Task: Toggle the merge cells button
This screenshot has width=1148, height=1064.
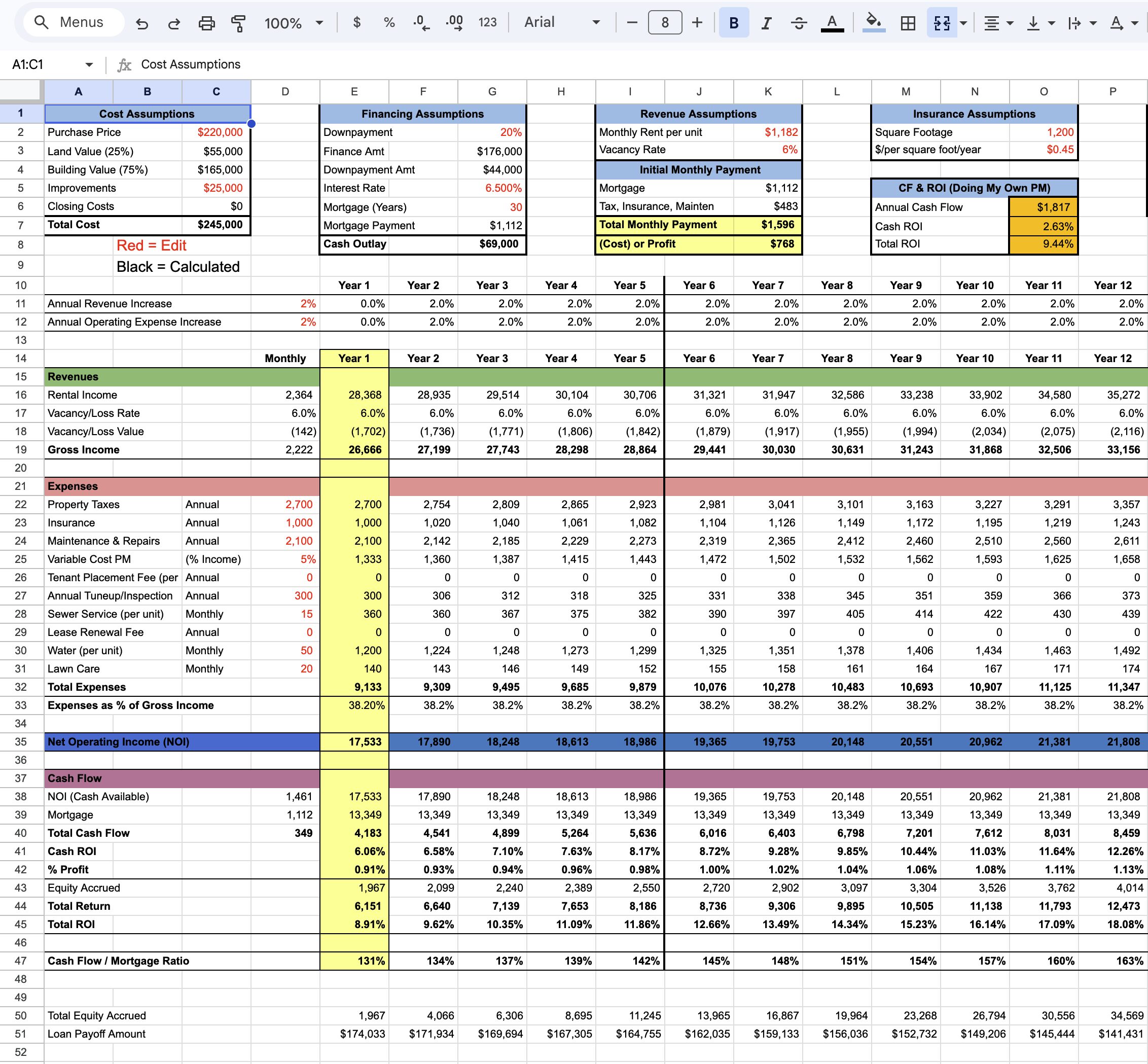Action: [942, 23]
